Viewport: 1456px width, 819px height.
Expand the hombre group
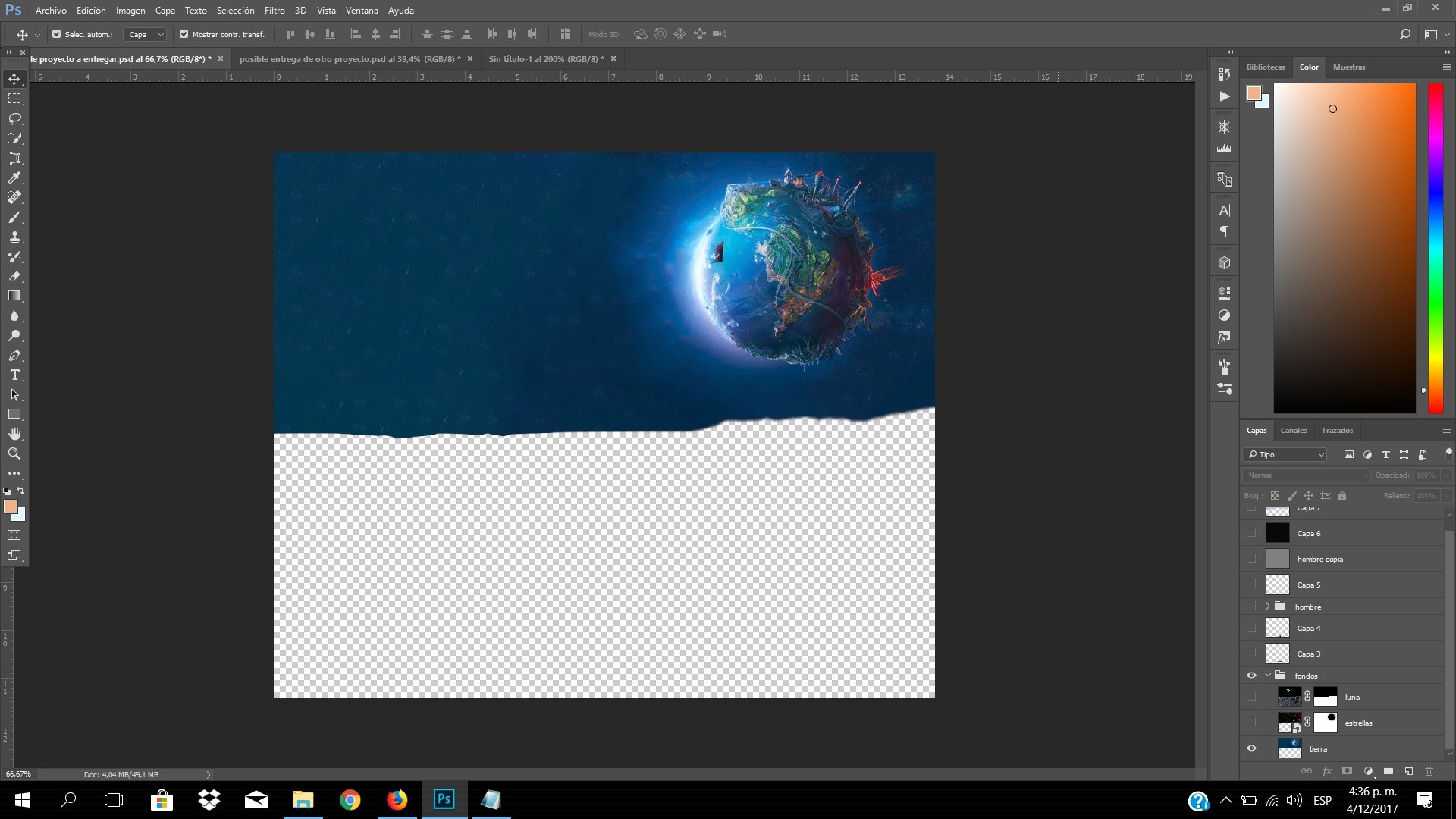click(x=1267, y=607)
